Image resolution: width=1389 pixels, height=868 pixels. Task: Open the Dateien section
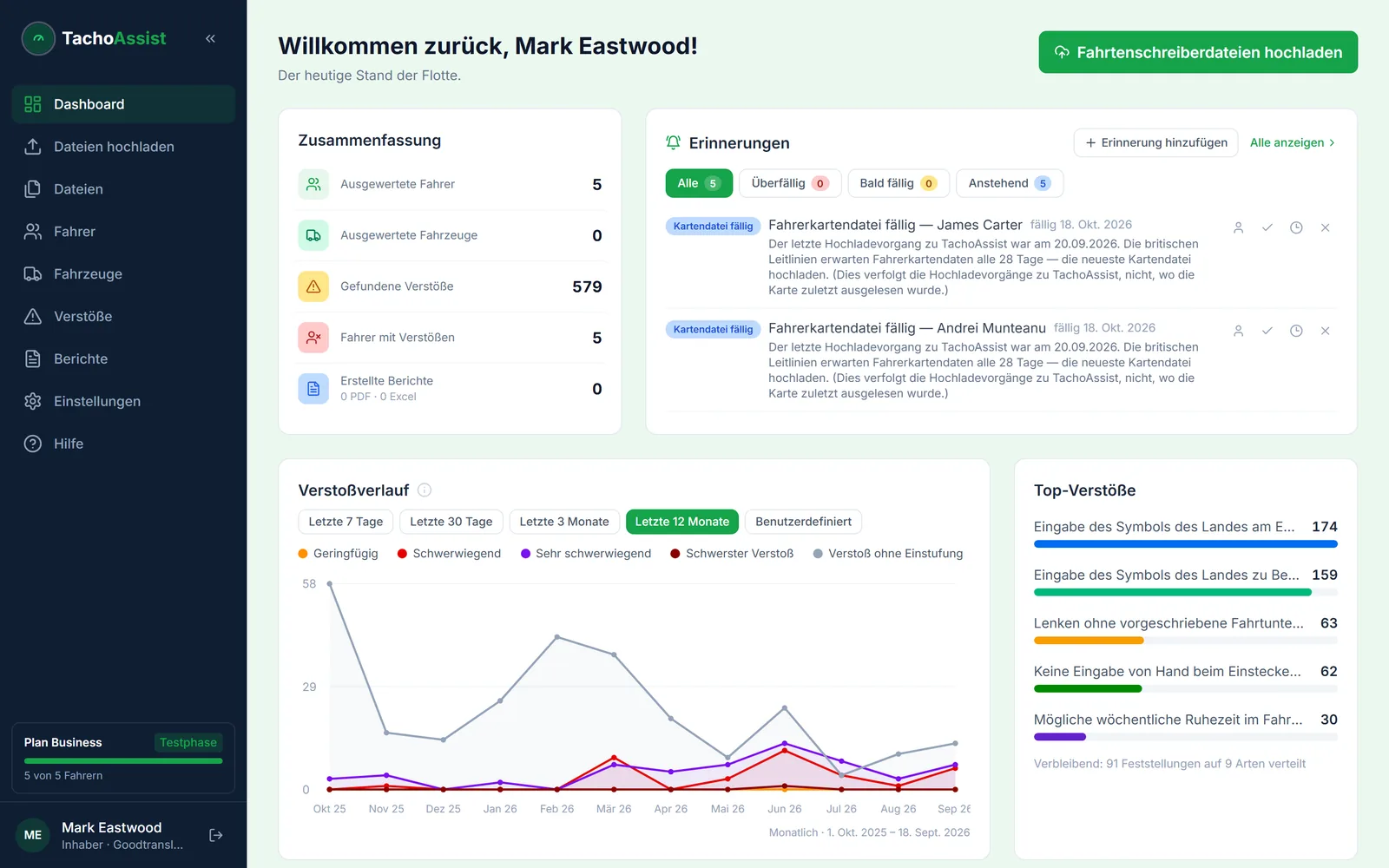[x=123, y=189]
